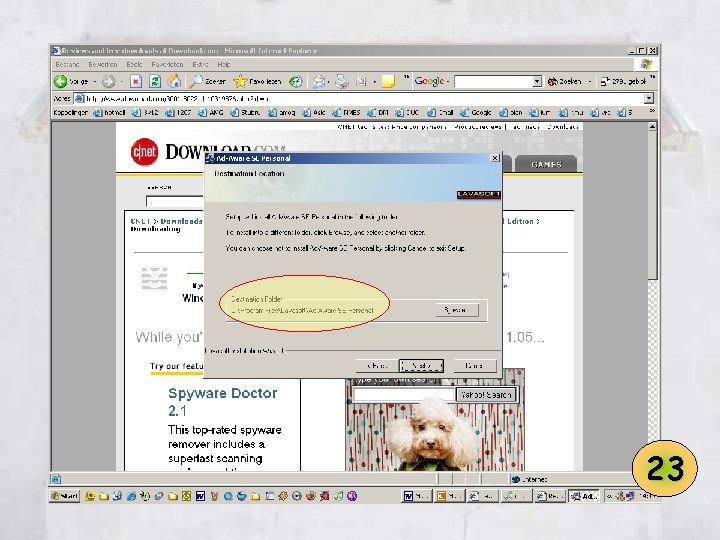Open the Spyware Doctor 2.1 link
This screenshot has height=540, width=720.
pos(223,402)
